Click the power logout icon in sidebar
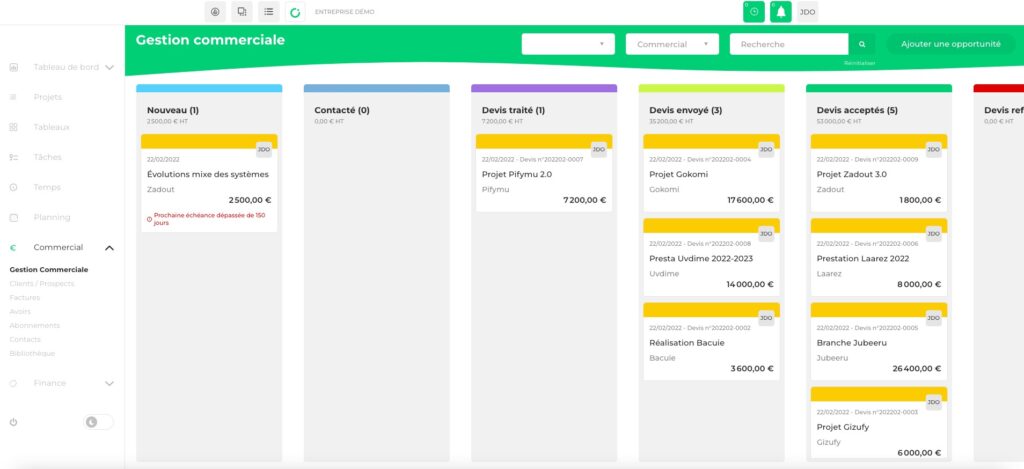Viewport: 1024px width, 469px height. point(13,422)
